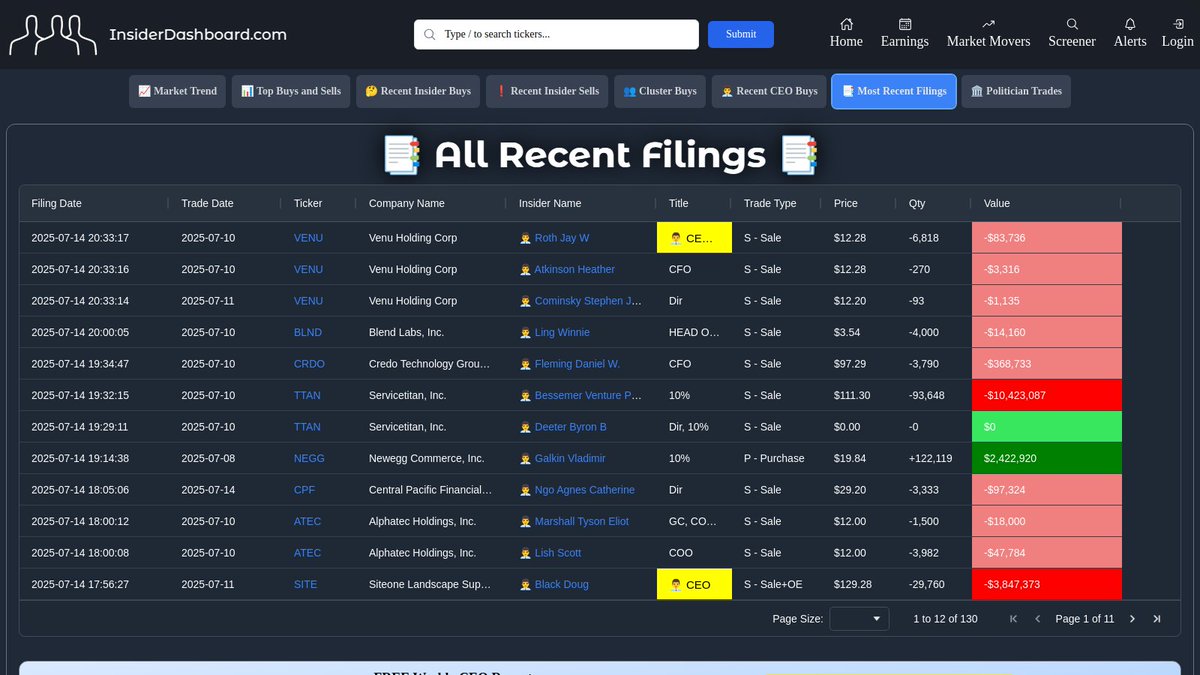The width and height of the screenshot is (1200, 675).
Task: Open the Top Buys and Sells tab
Action: pos(291,91)
